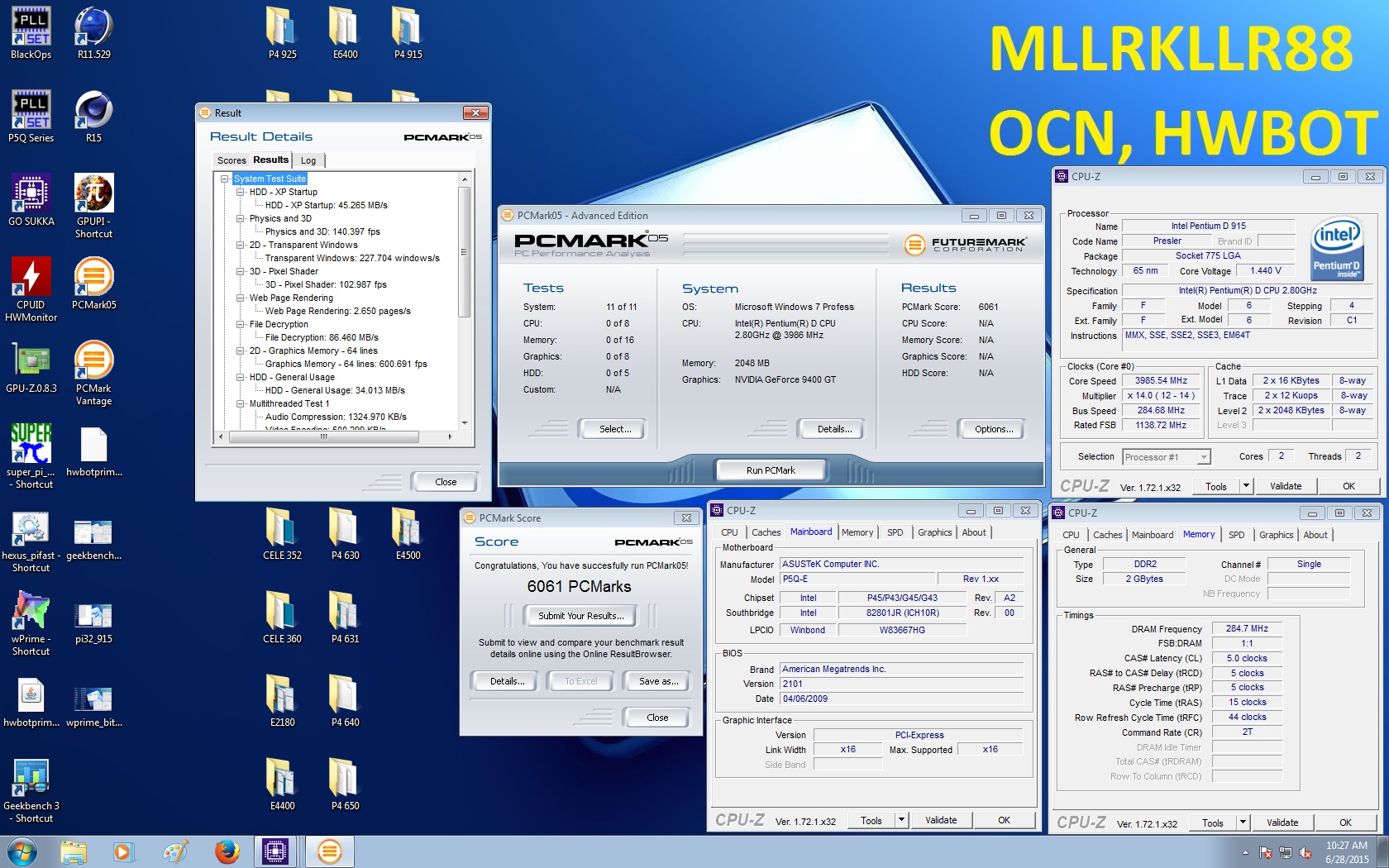Collapse the File Decryption tree node
This screenshot has width=1389, height=868.
click(241, 324)
